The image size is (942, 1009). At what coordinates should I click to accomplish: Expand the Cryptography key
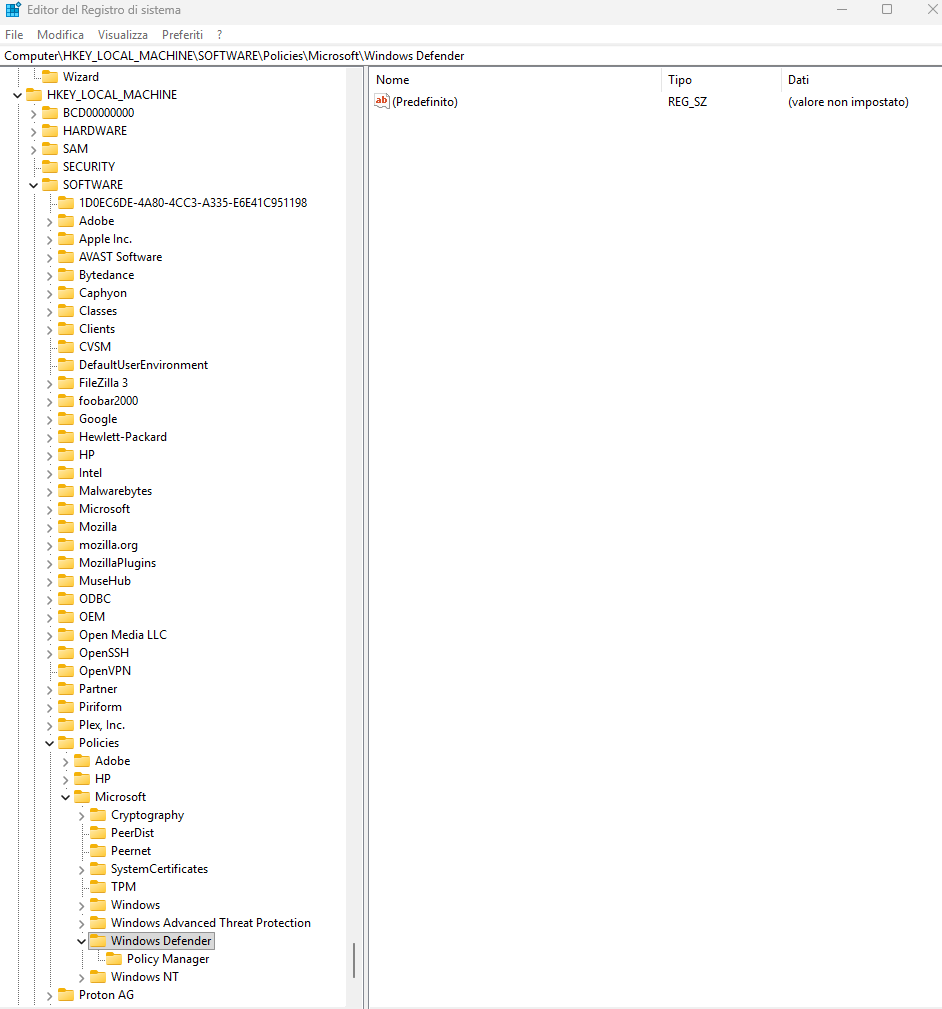(82, 815)
